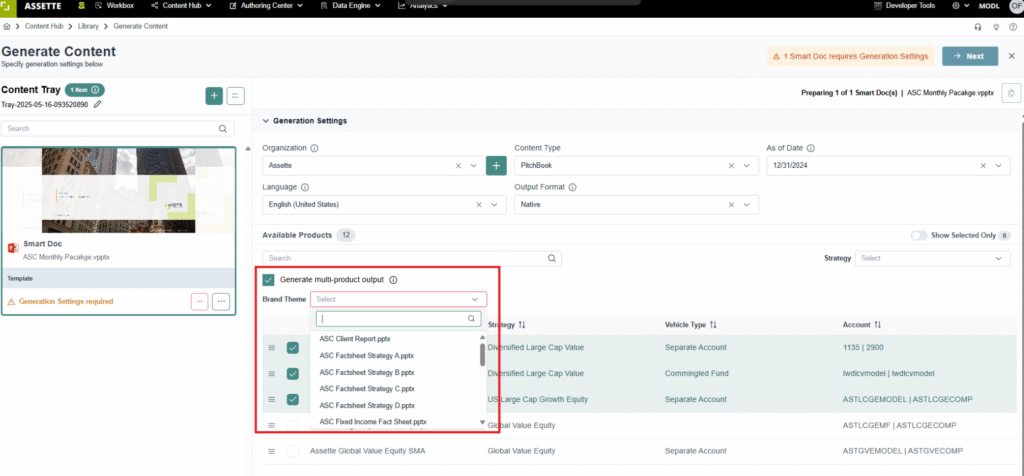Open the headset support icon
Image resolution: width=1024 pixels, height=476 pixels.
tap(978, 27)
